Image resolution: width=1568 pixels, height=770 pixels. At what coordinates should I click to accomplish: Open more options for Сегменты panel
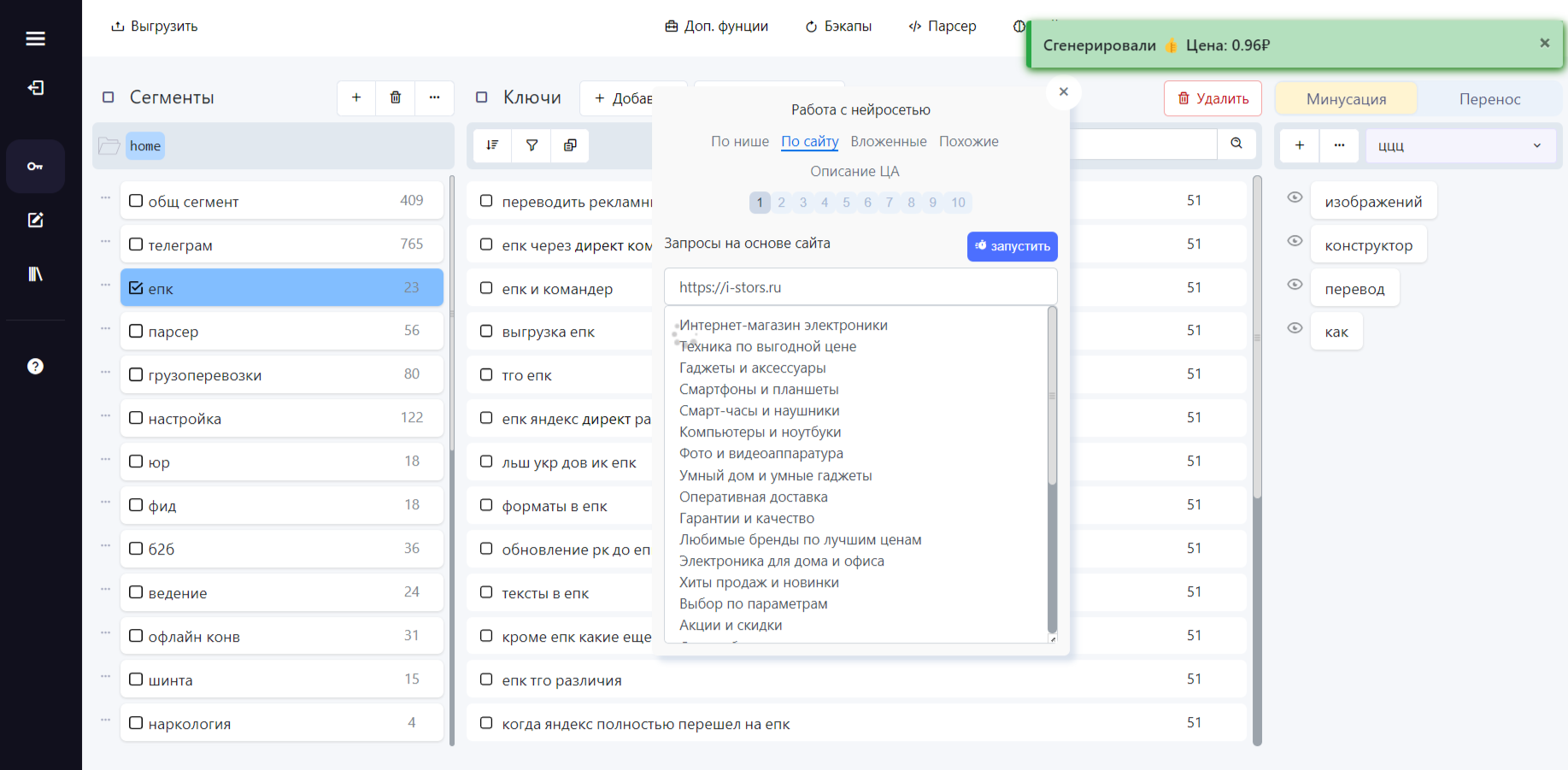click(434, 97)
